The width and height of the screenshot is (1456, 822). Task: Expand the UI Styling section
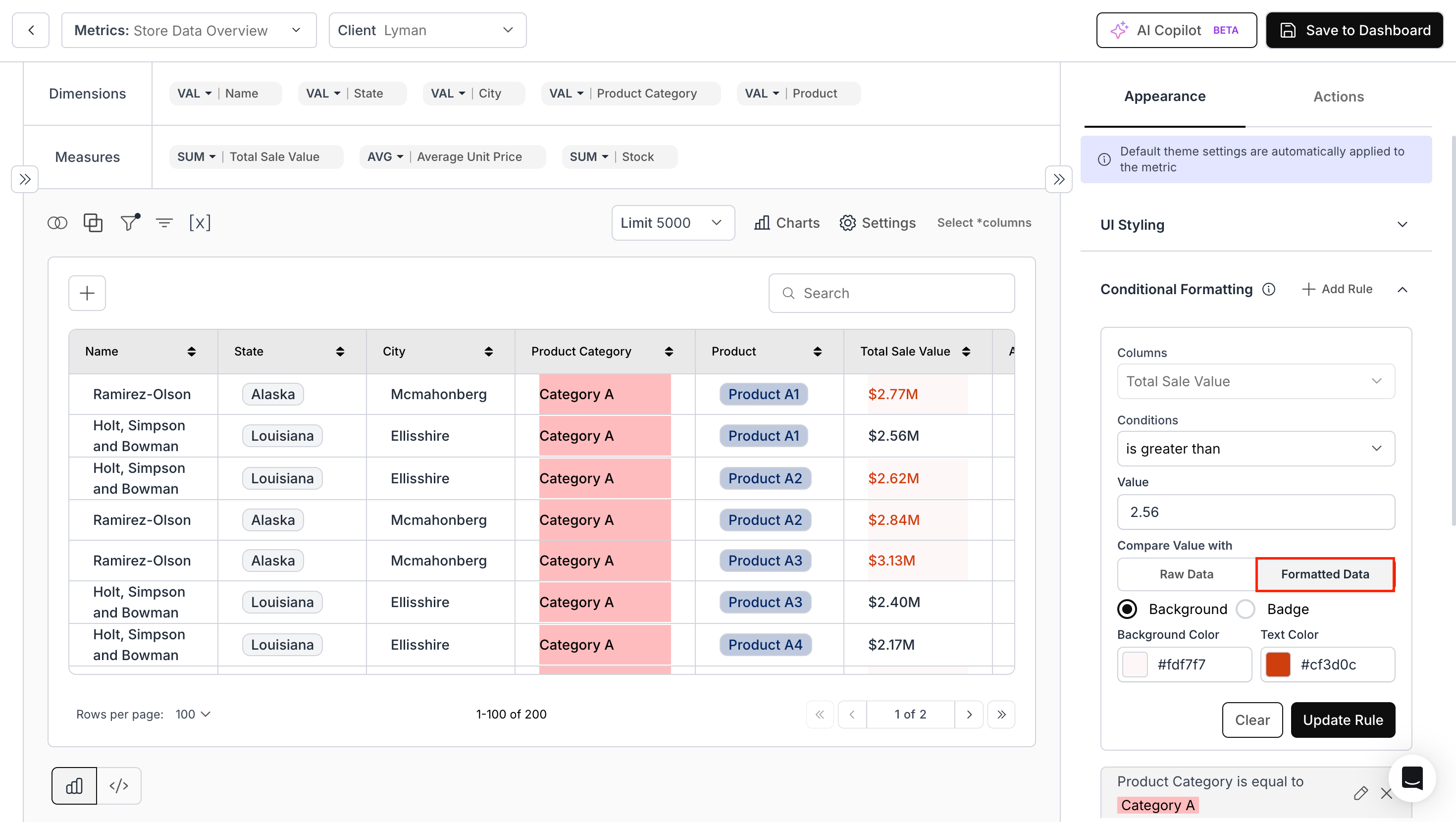click(x=1403, y=224)
